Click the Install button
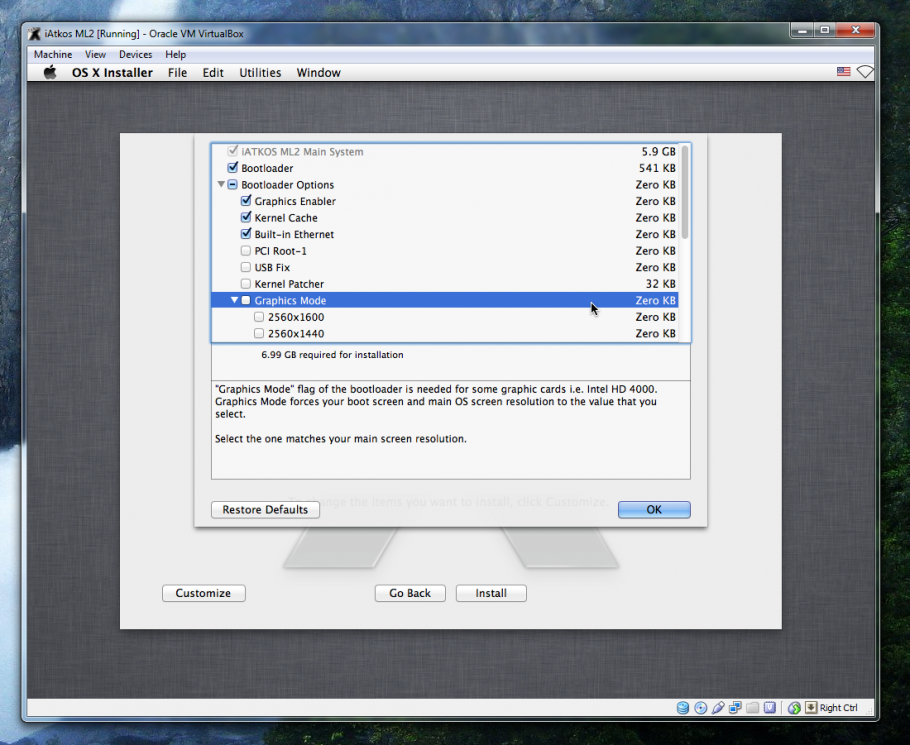Screen dimensions: 910x745 [x=491, y=593]
